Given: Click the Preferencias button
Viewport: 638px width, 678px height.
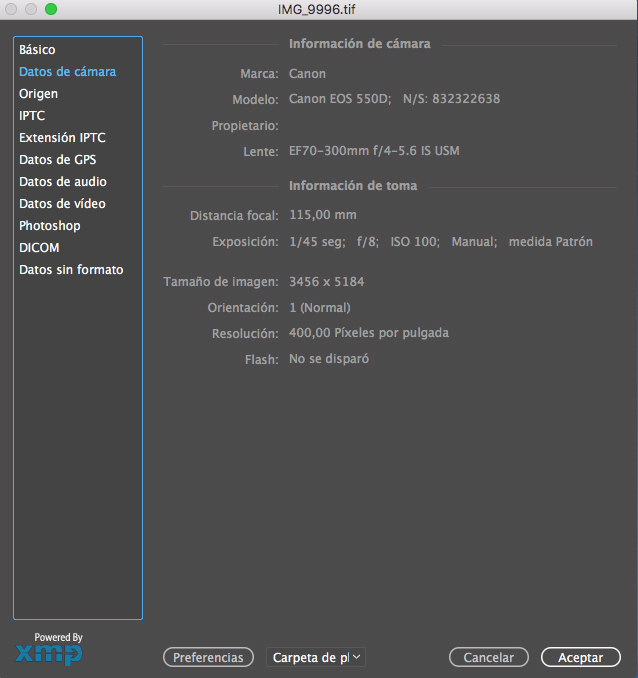Looking at the screenshot, I should pyautogui.click(x=208, y=657).
